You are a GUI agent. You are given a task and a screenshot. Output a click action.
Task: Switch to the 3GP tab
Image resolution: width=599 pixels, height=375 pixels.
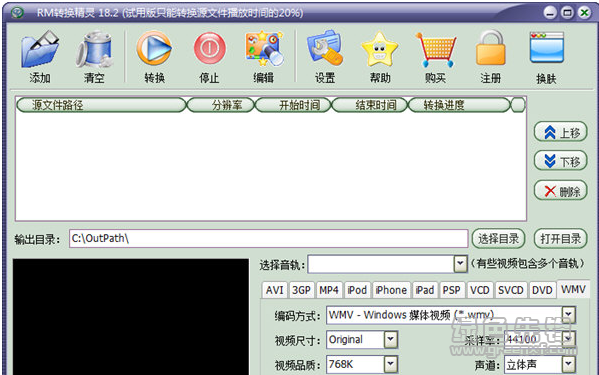(301, 290)
